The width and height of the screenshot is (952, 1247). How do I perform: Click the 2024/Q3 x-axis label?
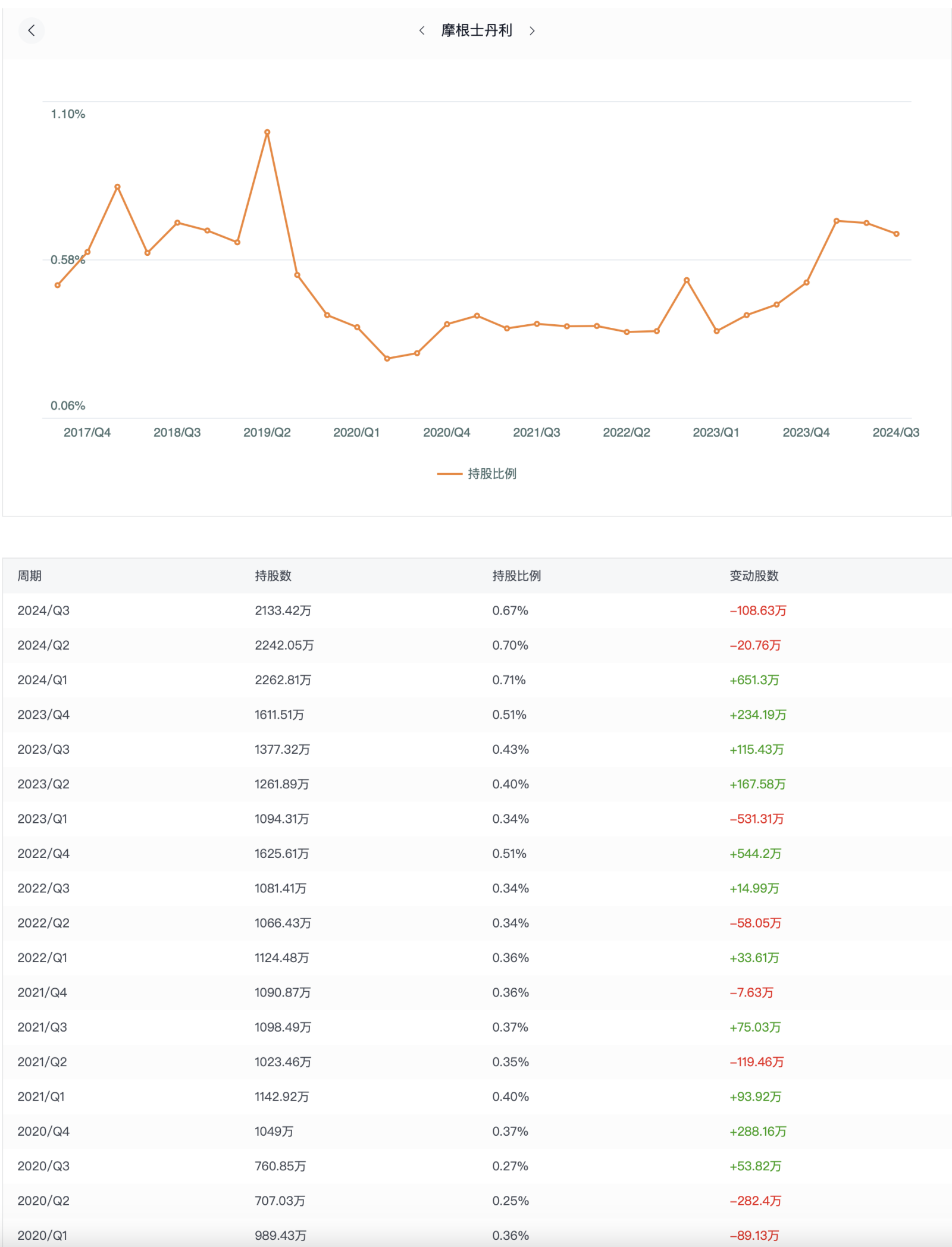pos(896,433)
